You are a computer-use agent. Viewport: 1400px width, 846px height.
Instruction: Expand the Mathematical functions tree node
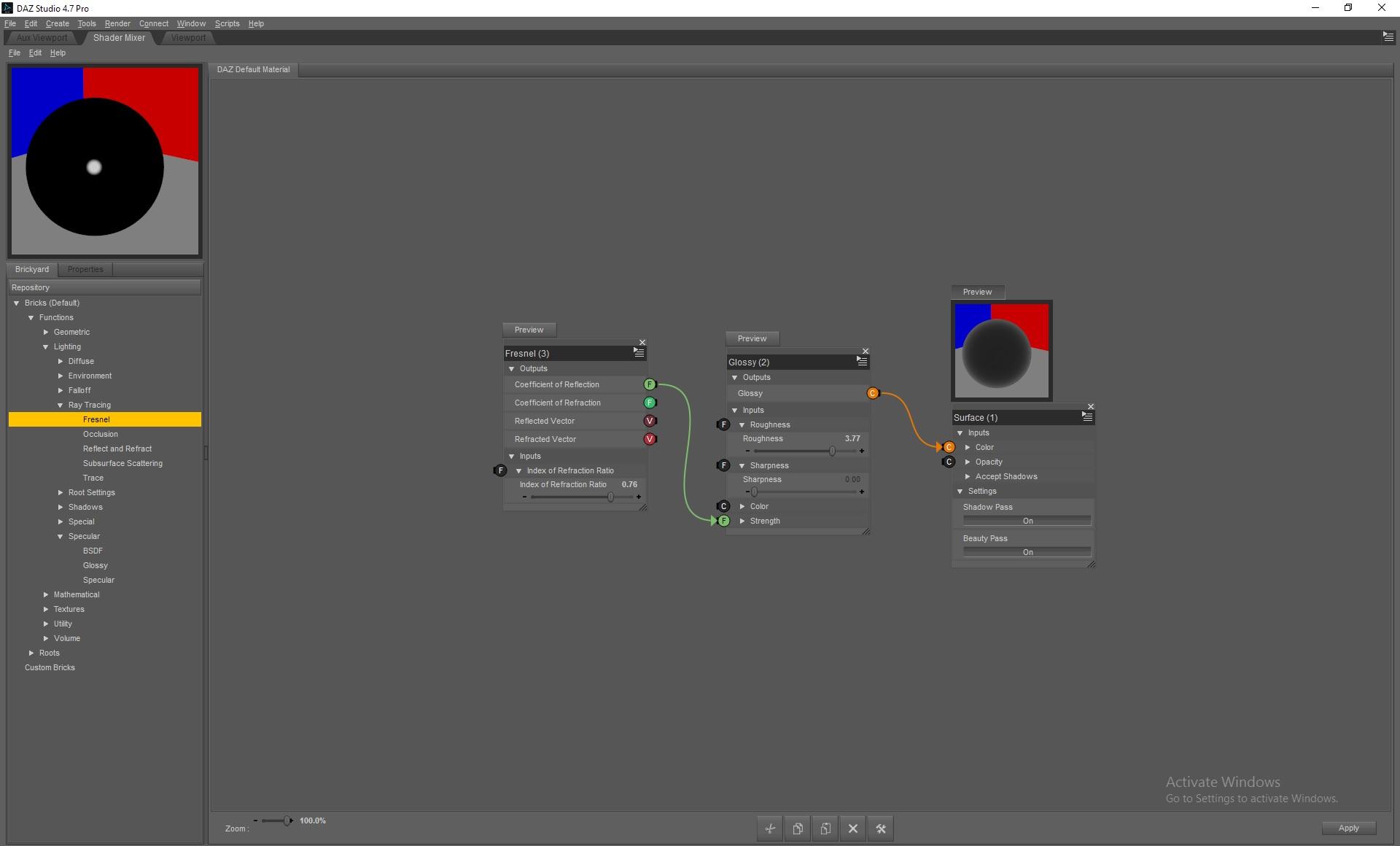pyautogui.click(x=46, y=594)
